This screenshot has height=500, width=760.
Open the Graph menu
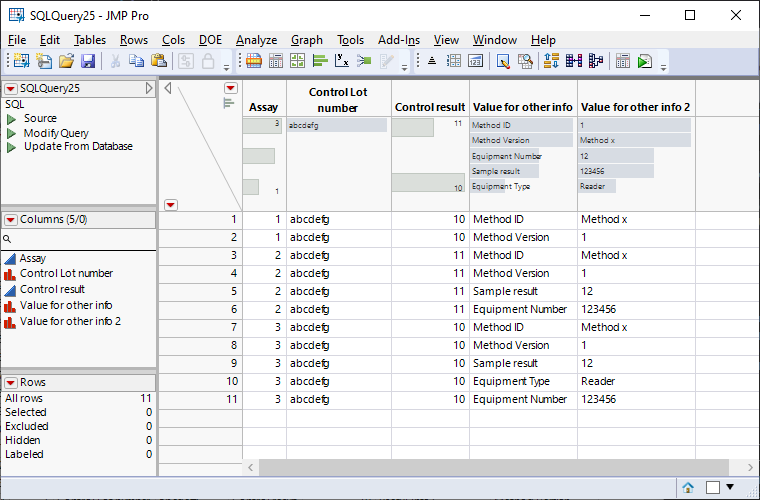(307, 40)
